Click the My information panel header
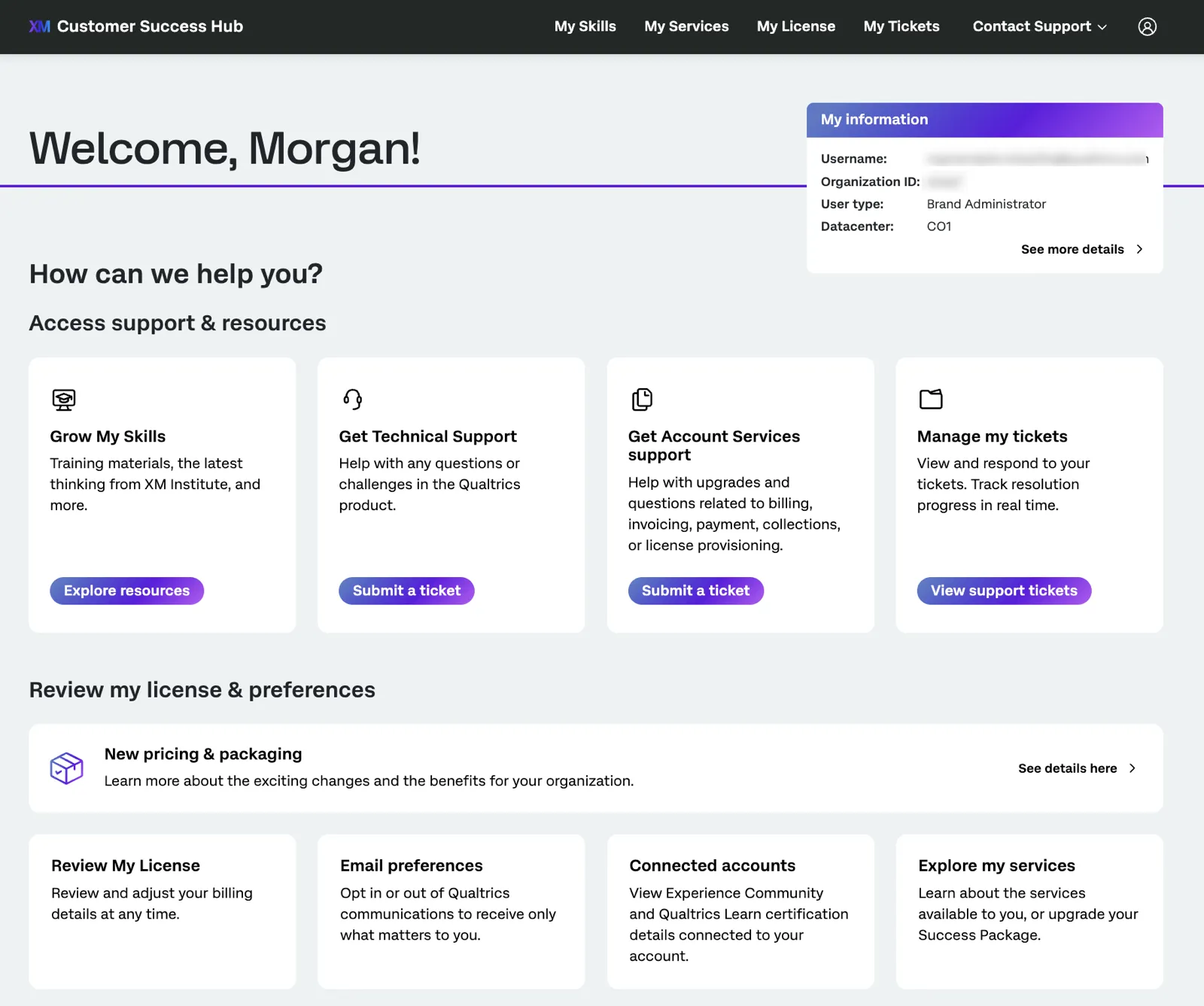The image size is (1204, 1006). pyautogui.click(x=985, y=120)
